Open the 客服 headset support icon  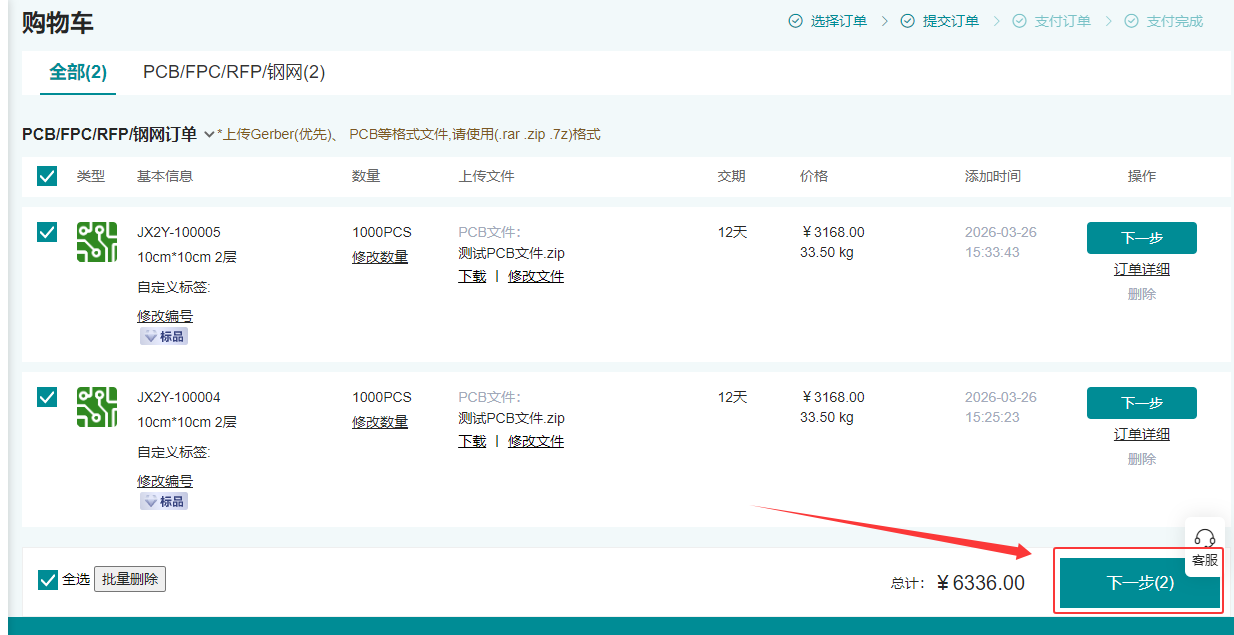[1205, 538]
